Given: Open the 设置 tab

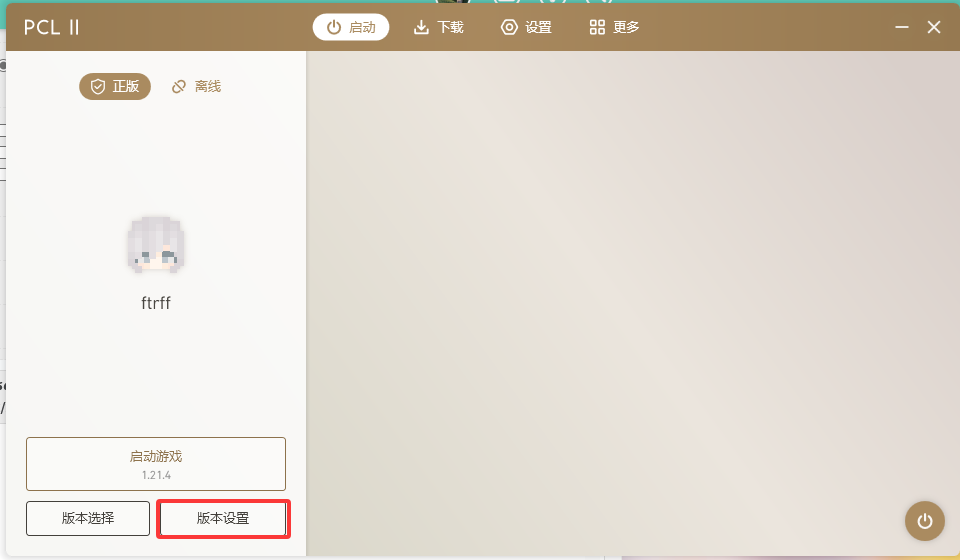Looking at the screenshot, I should [x=527, y=27].
